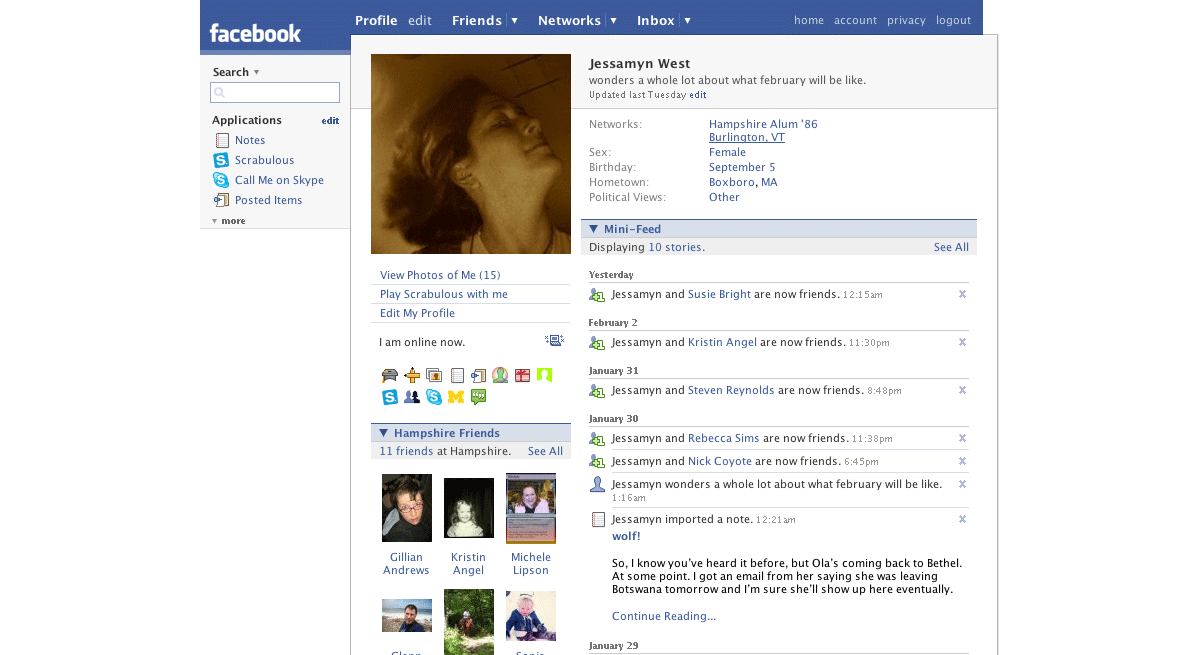Image resolution: width=1199 pixels, height=655 pixels.
Task: Click the red gift box icon
Action: point(522,375)
